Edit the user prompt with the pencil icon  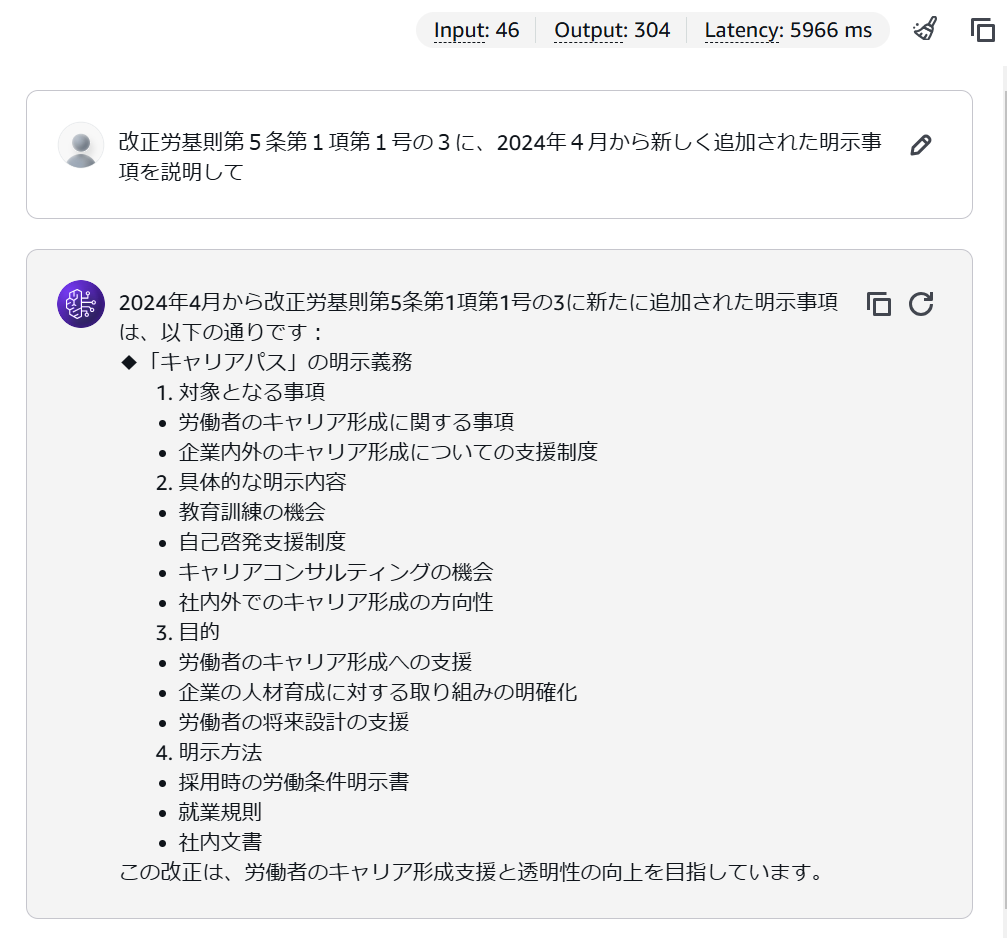click(x=920, y=145)
